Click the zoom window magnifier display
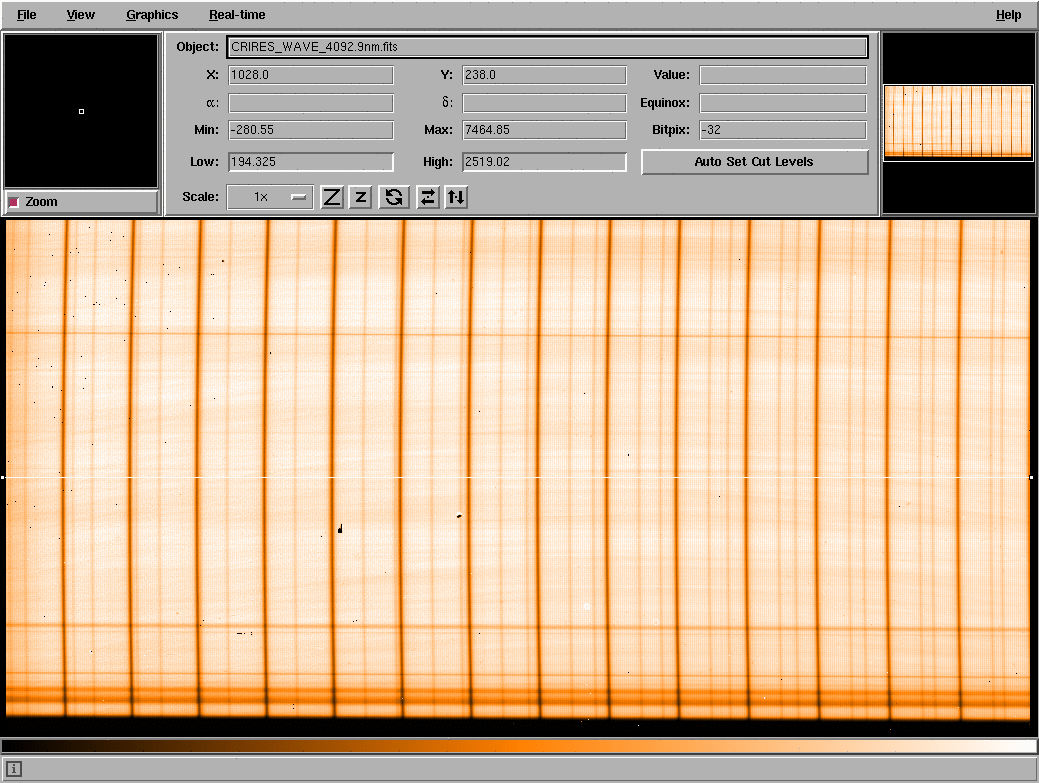The image size is (1039, 783). (81, 111)
